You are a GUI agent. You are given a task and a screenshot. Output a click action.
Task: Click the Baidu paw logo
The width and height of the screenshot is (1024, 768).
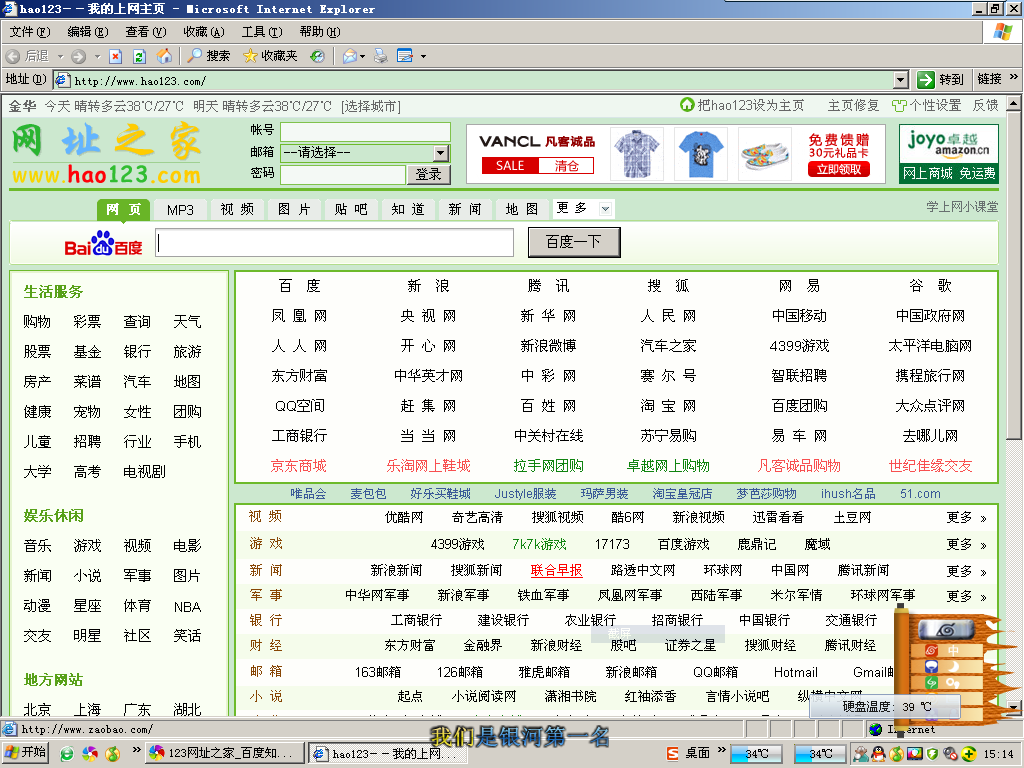click(x=103, y=243)
